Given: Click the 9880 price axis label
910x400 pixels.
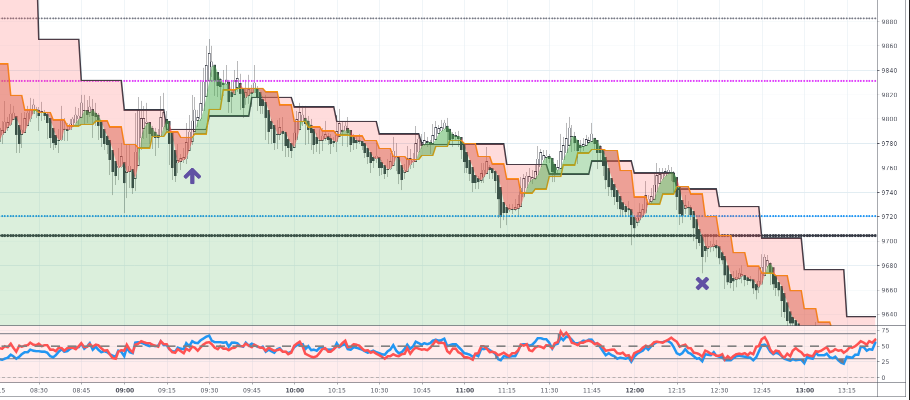Looking at the screenshot, I should pos(889,21).
